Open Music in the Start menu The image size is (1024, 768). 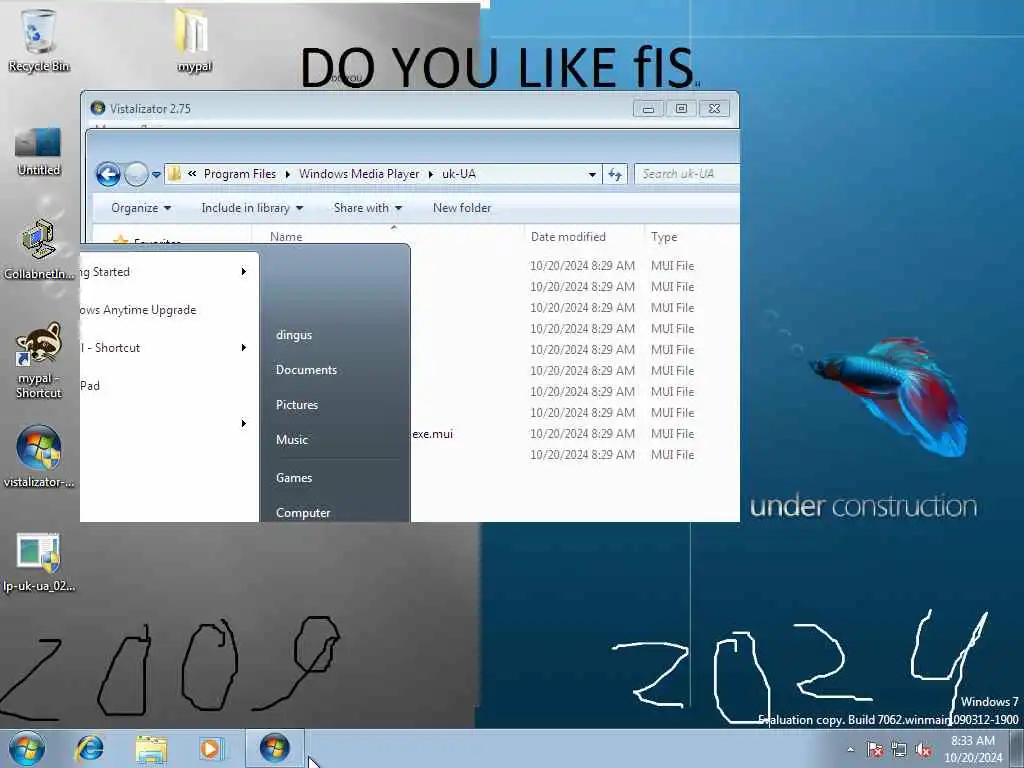pyautogui.click(x=291, y=440)
